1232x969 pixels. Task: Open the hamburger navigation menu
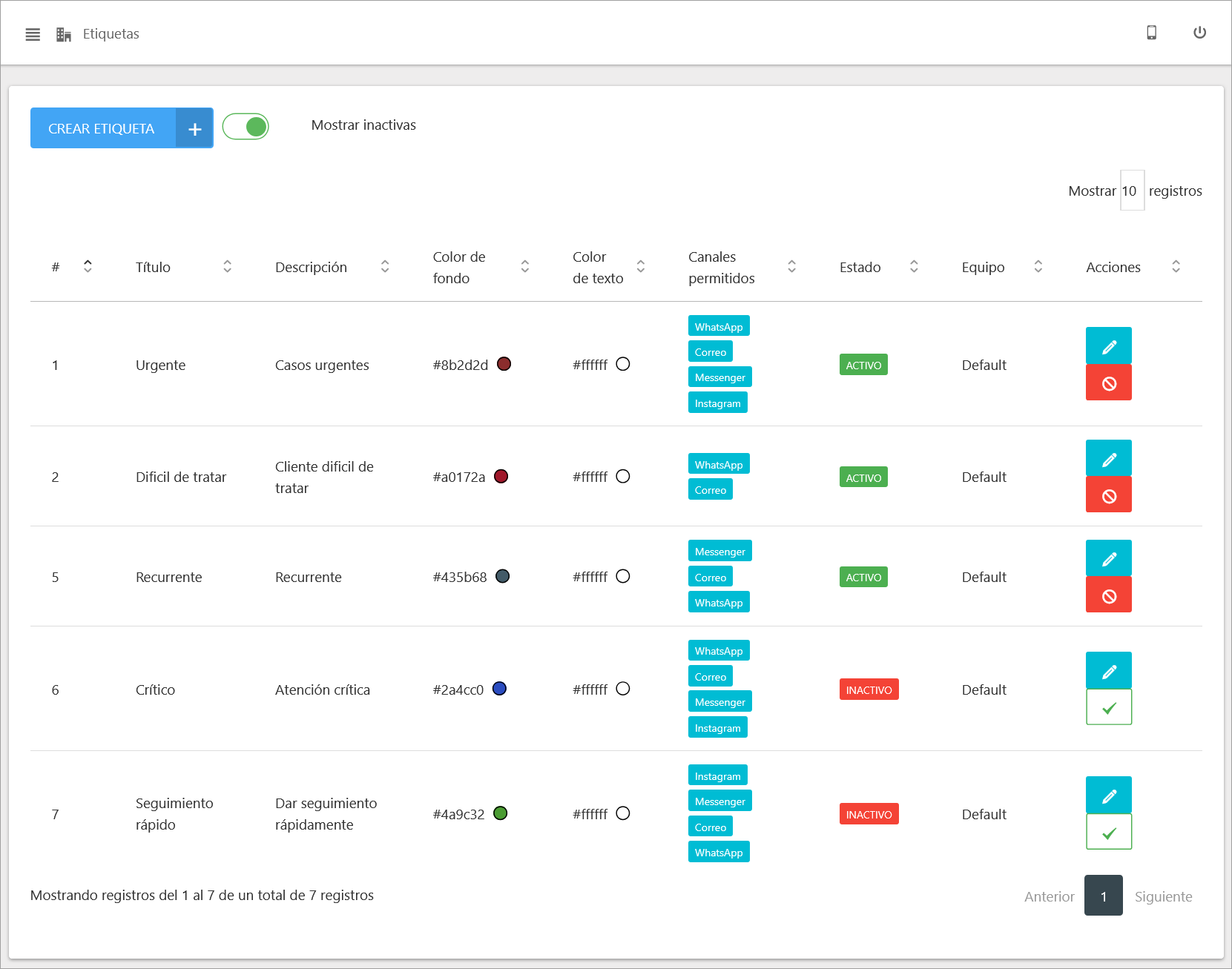pyautogui.click(x=33, y=34)
